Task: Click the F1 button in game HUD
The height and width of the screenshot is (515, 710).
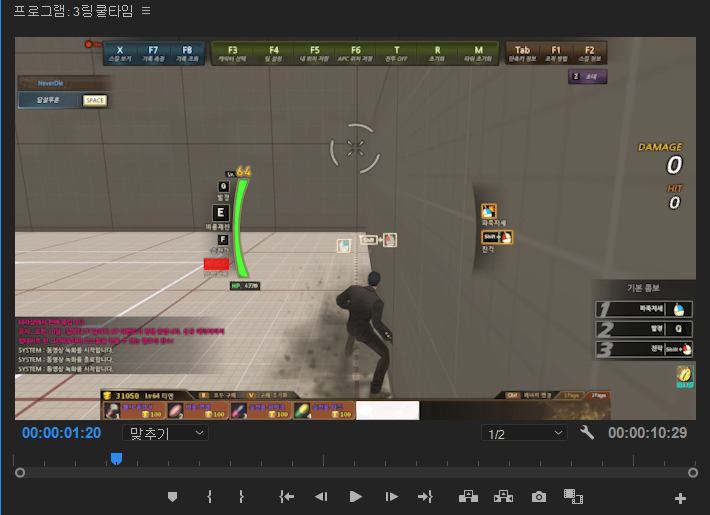Action: [556, 53]
